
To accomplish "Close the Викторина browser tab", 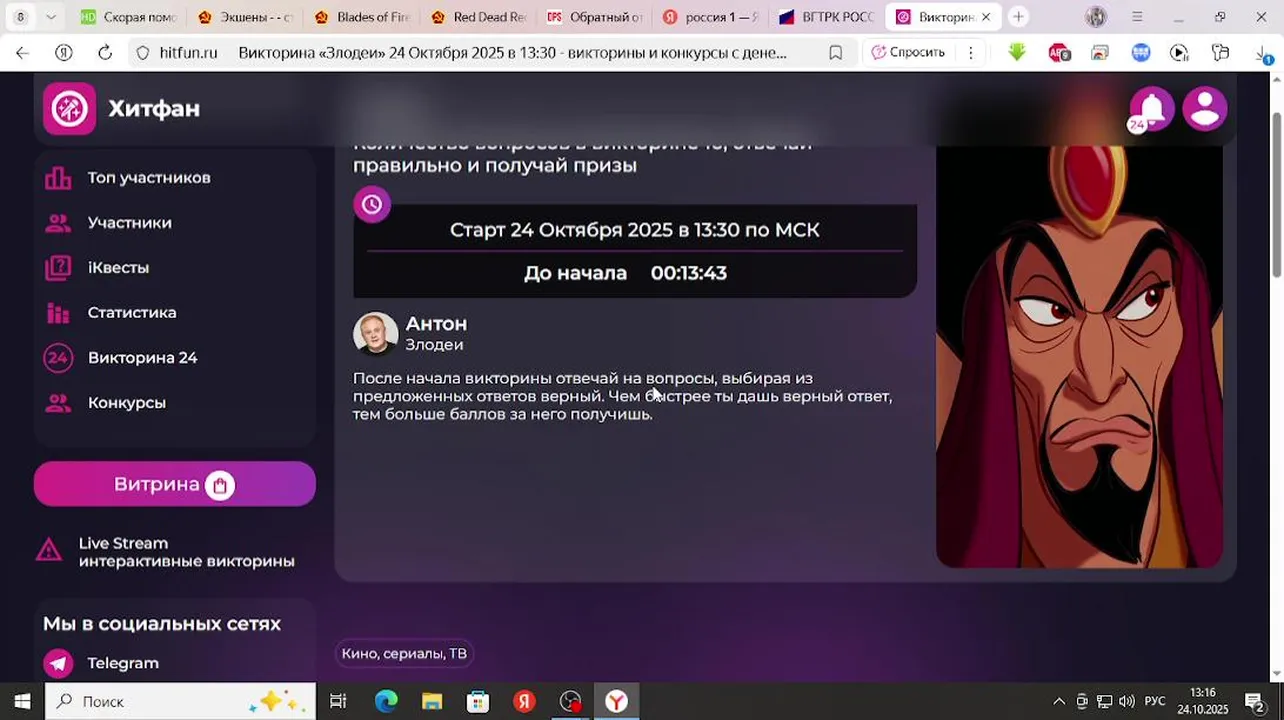I will pos(986,17).
